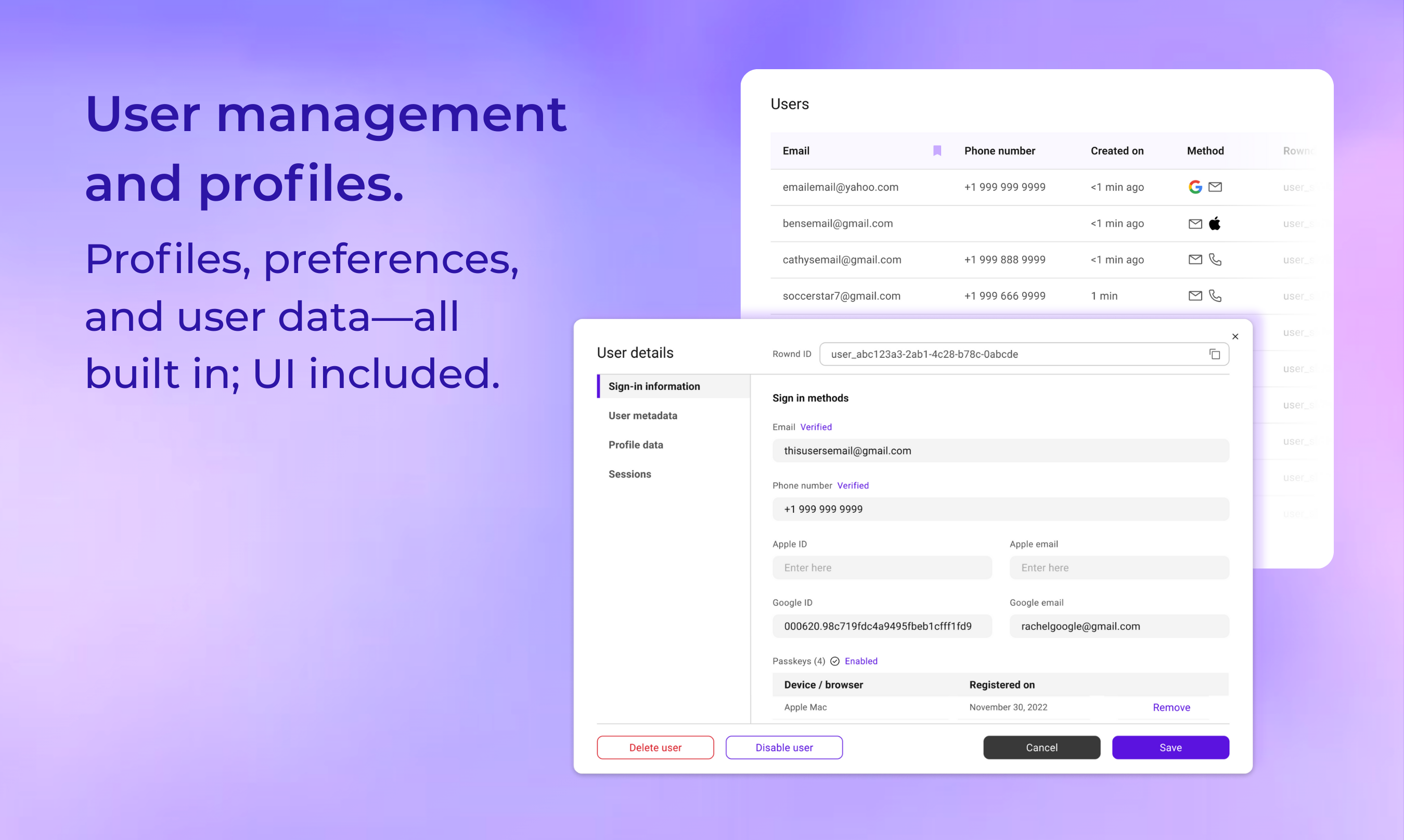Viewport: 1404px width, 840px height.
Task: Click the Apple email input field
Action: point(1119,568)
